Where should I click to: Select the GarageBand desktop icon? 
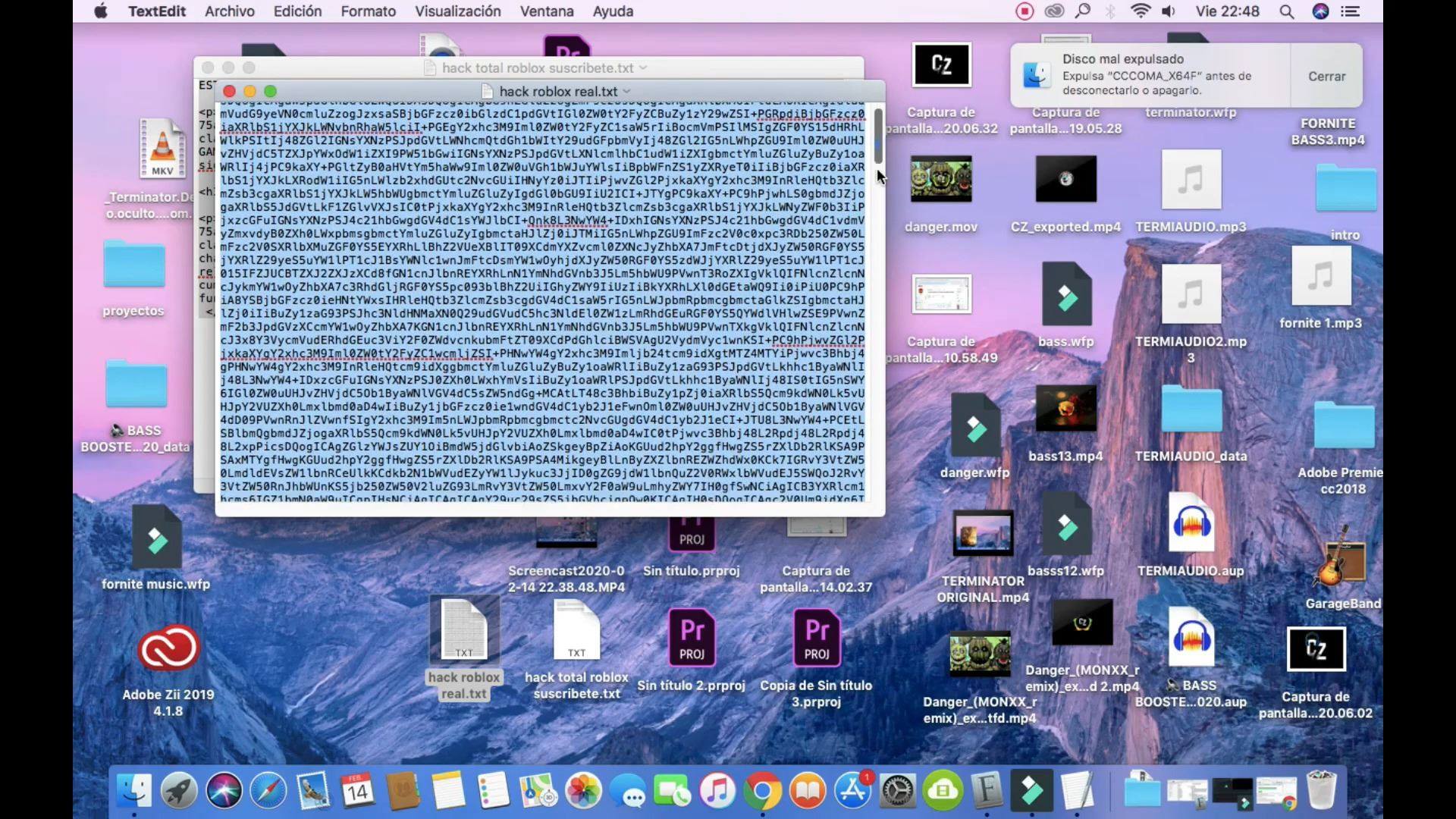coord(1342,557)
